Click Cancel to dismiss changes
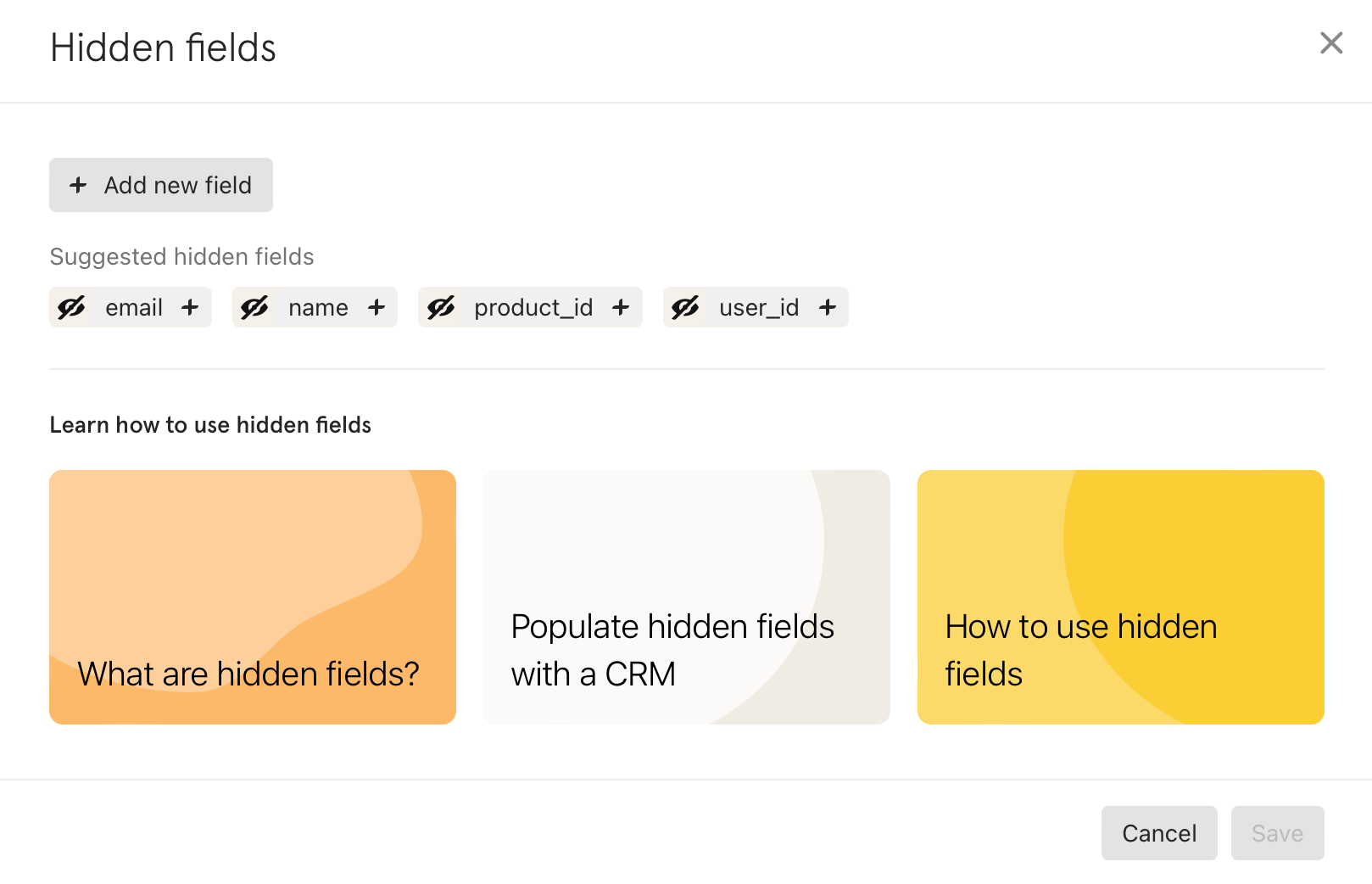The height and width of the screenshot is (884, 1372). (1158, 833)
